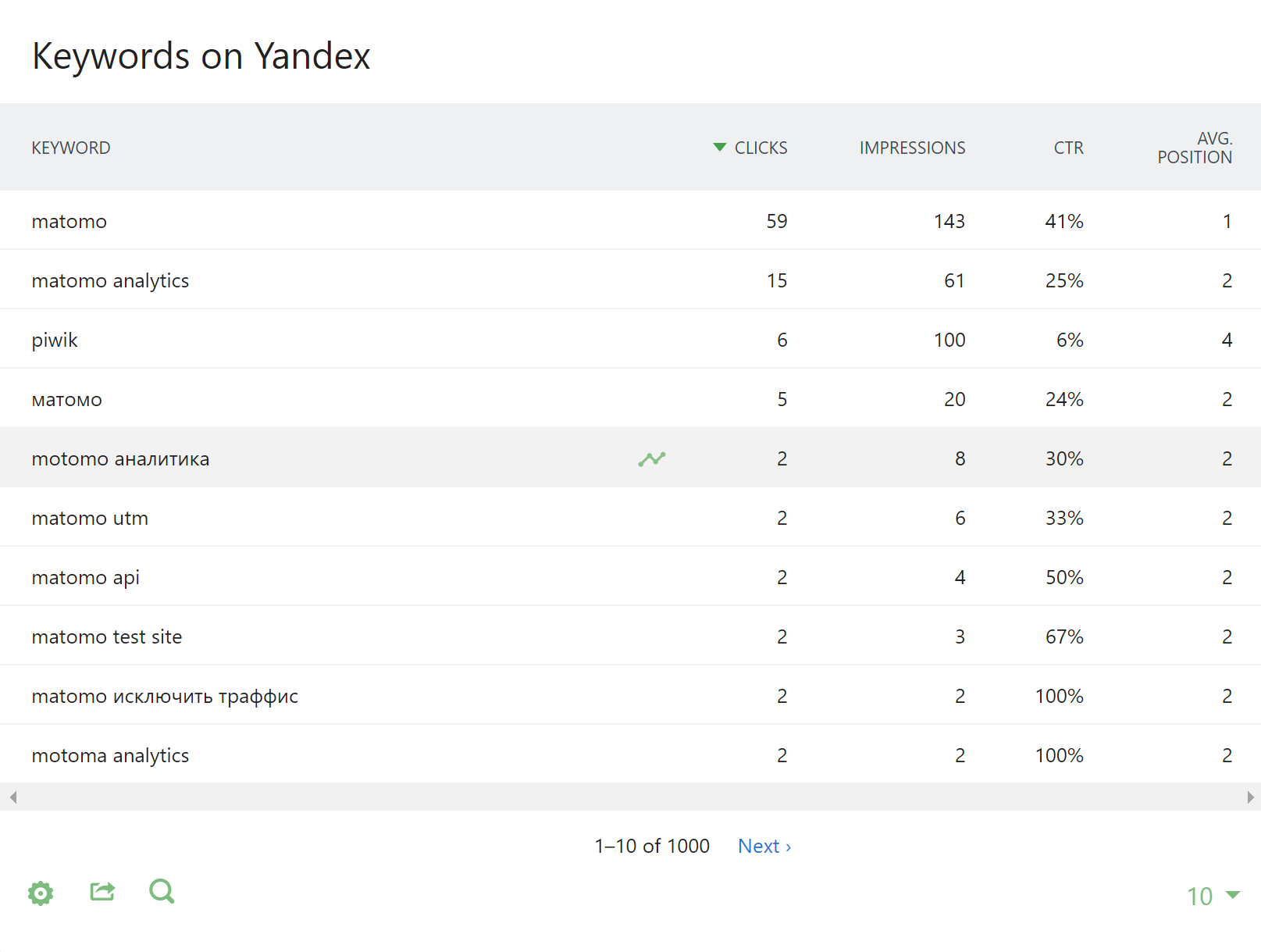Screen dimensions: 1261x952
Task: Click the green sort arrow beside Clicks
Action: (x=720, y=148)
